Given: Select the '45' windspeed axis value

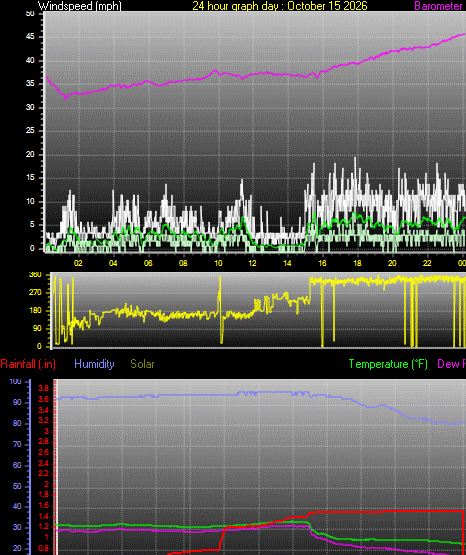Looking at the screenshot, I should pyautogui.click(x=30, y=36).
